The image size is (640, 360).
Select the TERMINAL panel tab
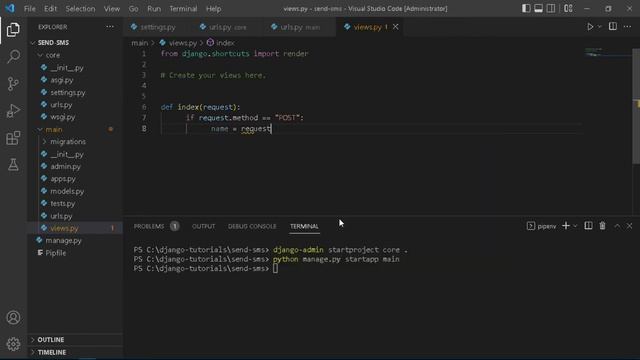coord(304,226)
